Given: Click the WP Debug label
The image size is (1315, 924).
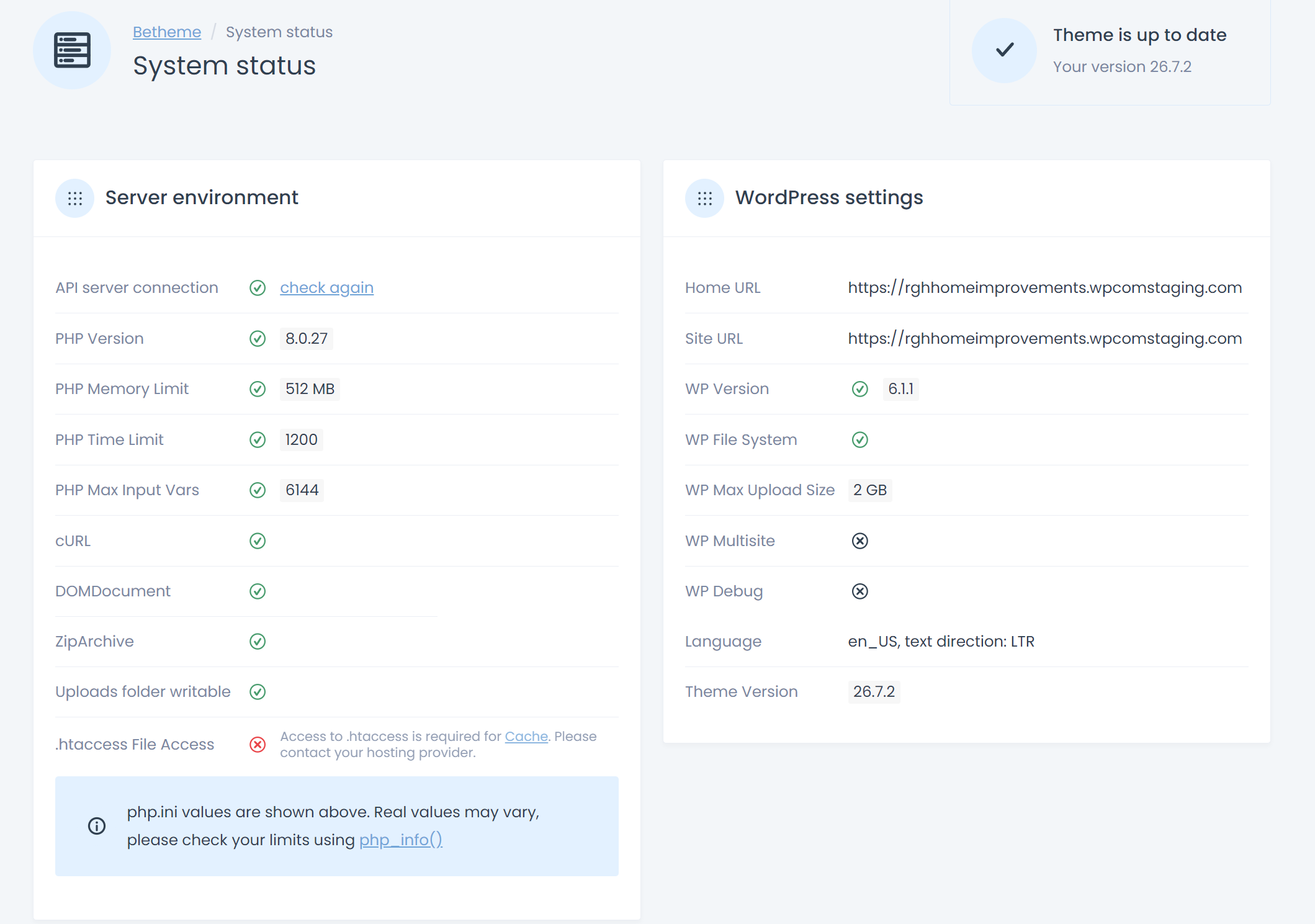Looking at the screenshot, I should point(724,591).
